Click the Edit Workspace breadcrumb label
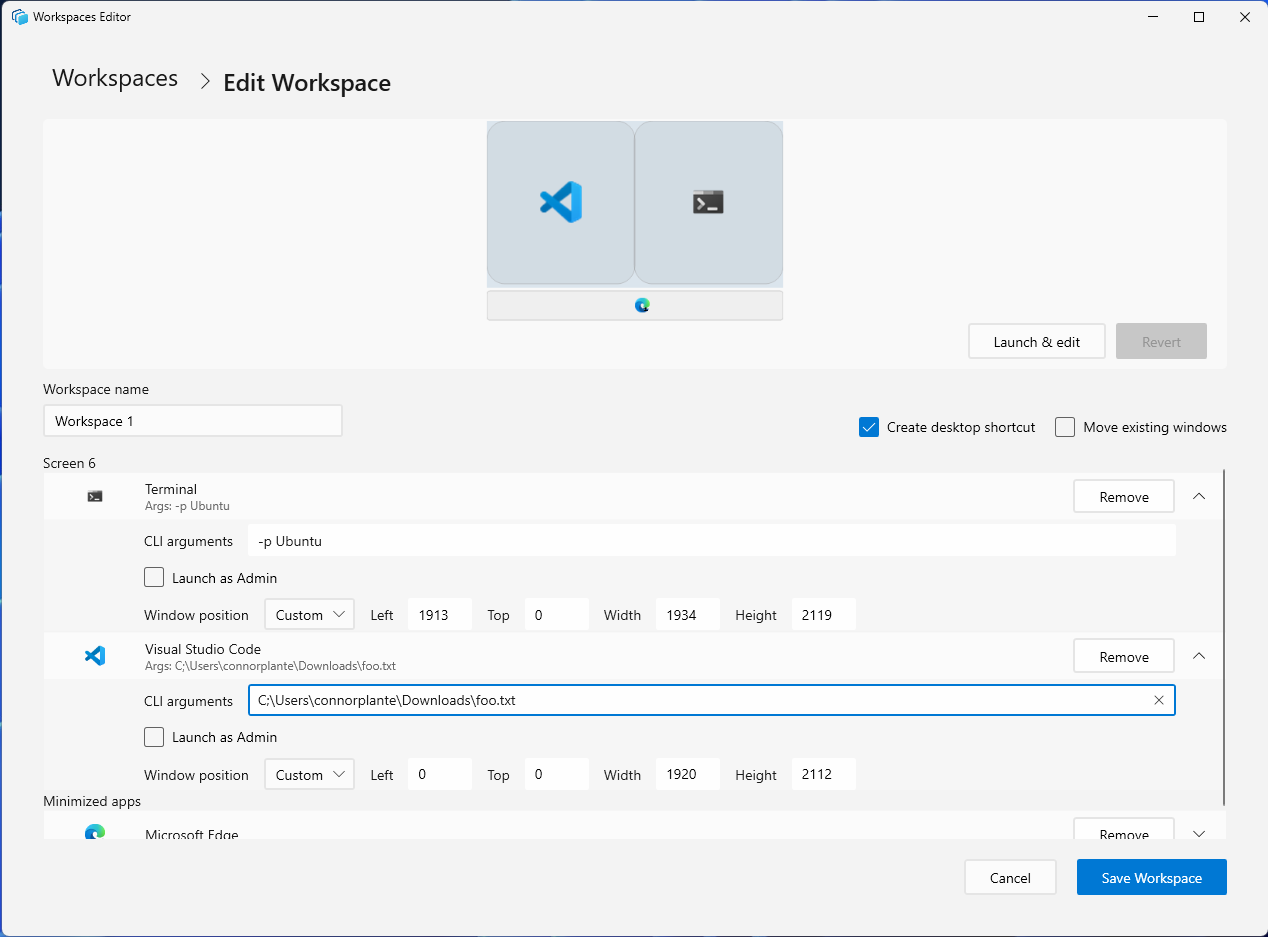This screenshot has height=937, width=1268. pos(307,82)
